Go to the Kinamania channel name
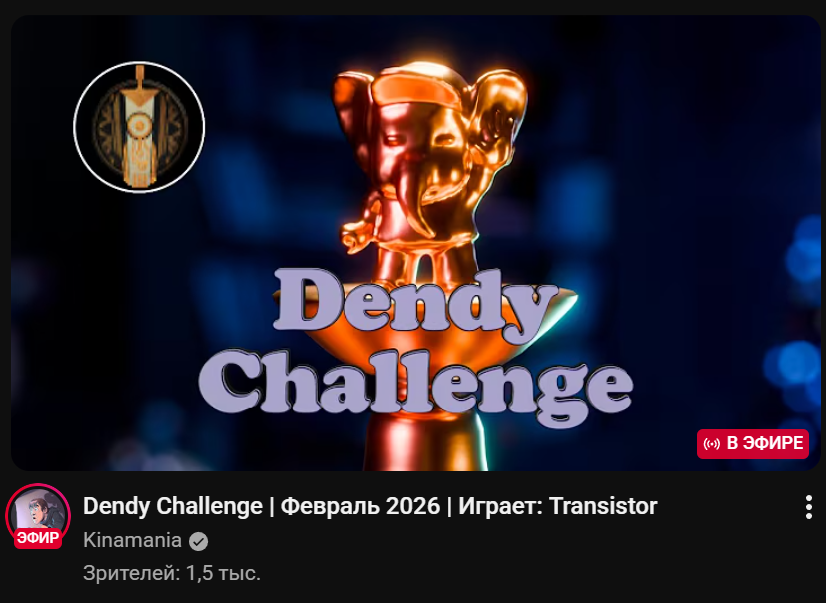Viewport: 826px width, 603px height. click(x=132, y=541)
